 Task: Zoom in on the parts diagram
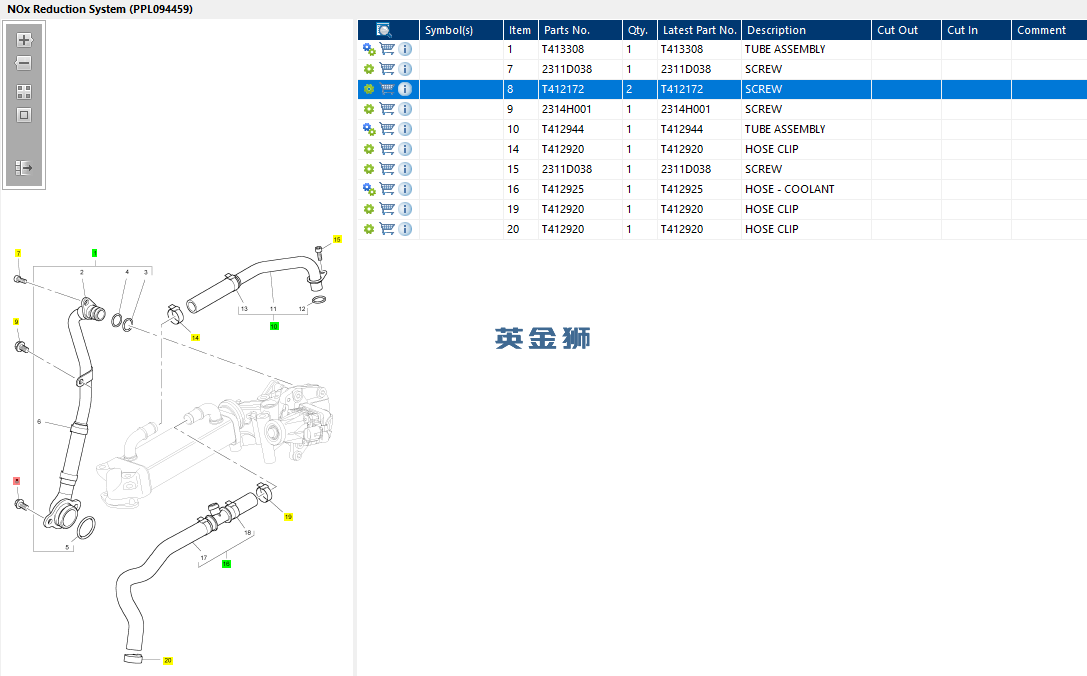click(x=24, y=40)
